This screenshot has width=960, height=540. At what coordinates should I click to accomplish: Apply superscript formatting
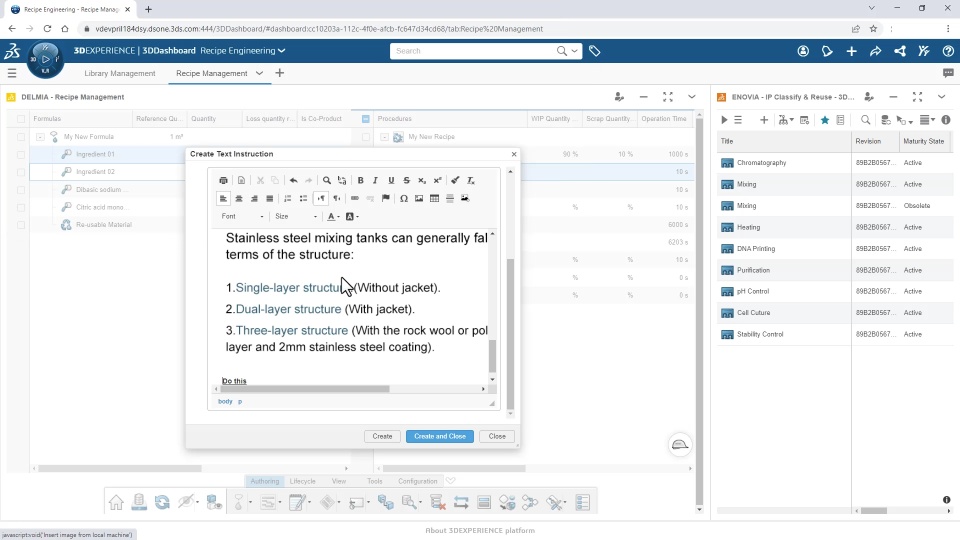point(437,181)
